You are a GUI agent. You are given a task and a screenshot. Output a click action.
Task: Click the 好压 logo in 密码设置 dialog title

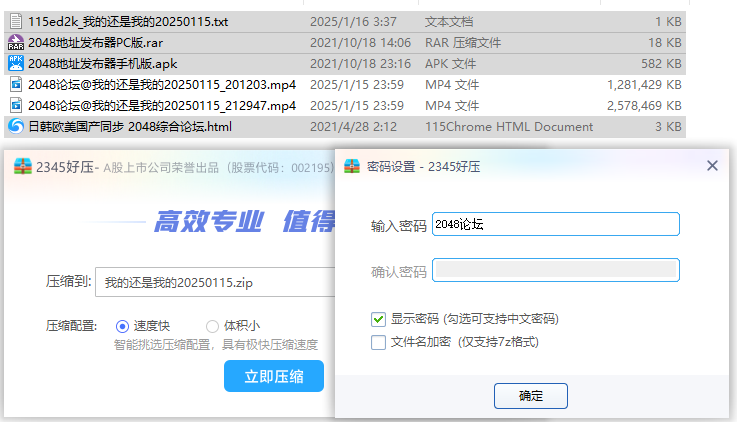[352, 166]
